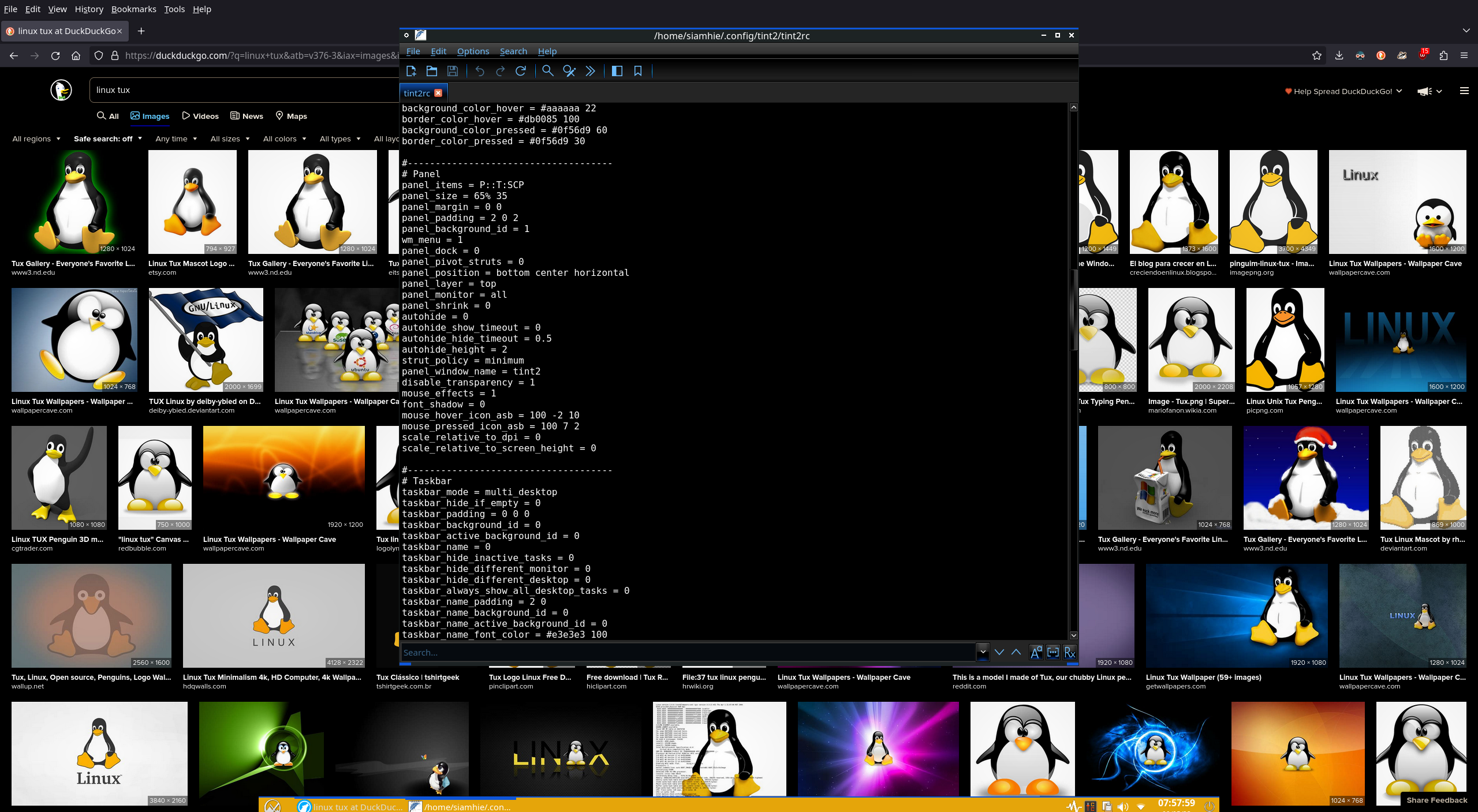The height and width of the screenshot is (812, 1478).
Task: Open the editor Options menu
Action: [x=473, y=51]
